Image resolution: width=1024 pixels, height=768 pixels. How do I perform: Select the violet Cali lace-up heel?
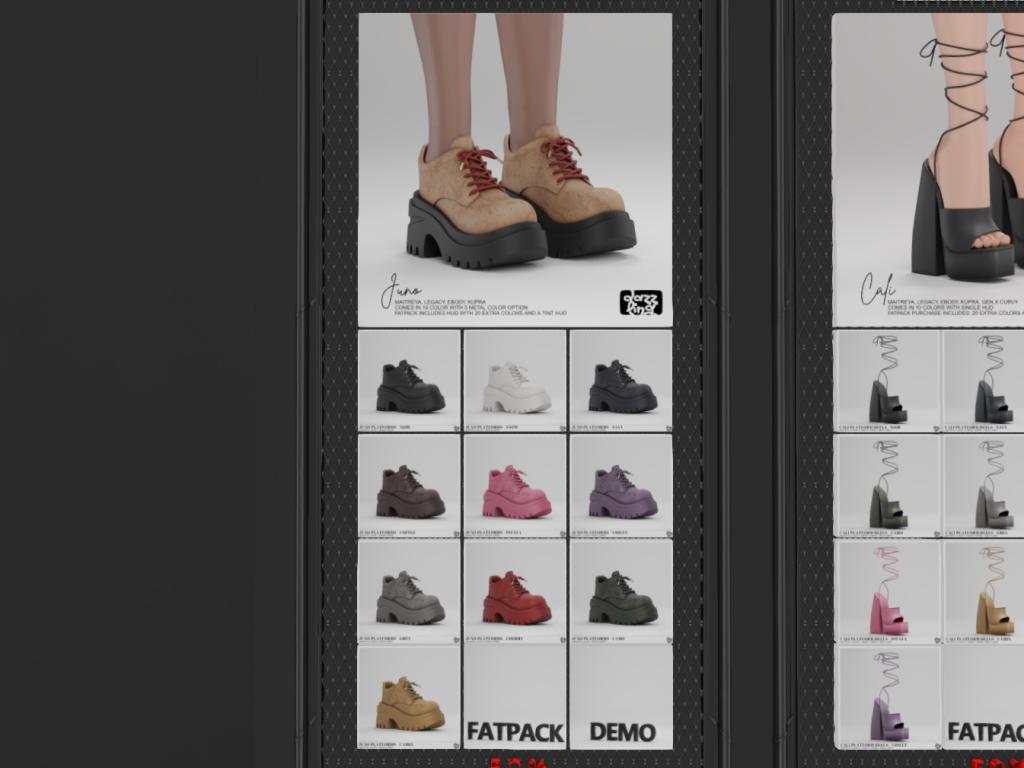pos(886,697)
